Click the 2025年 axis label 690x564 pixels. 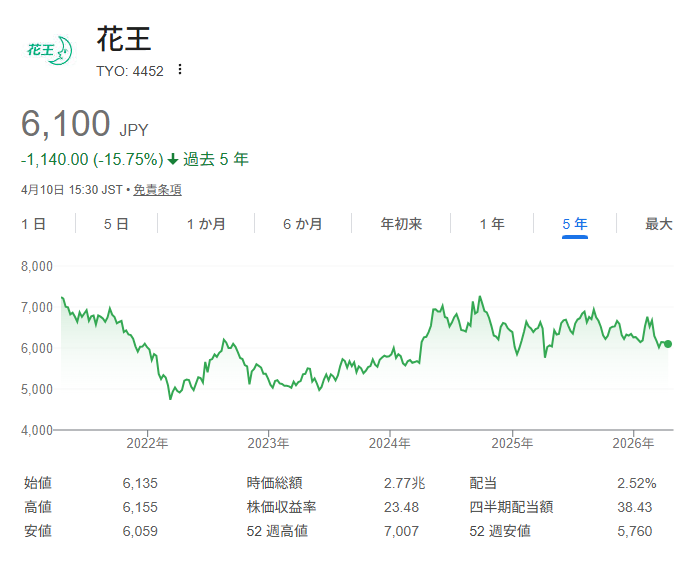click(512, 443)
